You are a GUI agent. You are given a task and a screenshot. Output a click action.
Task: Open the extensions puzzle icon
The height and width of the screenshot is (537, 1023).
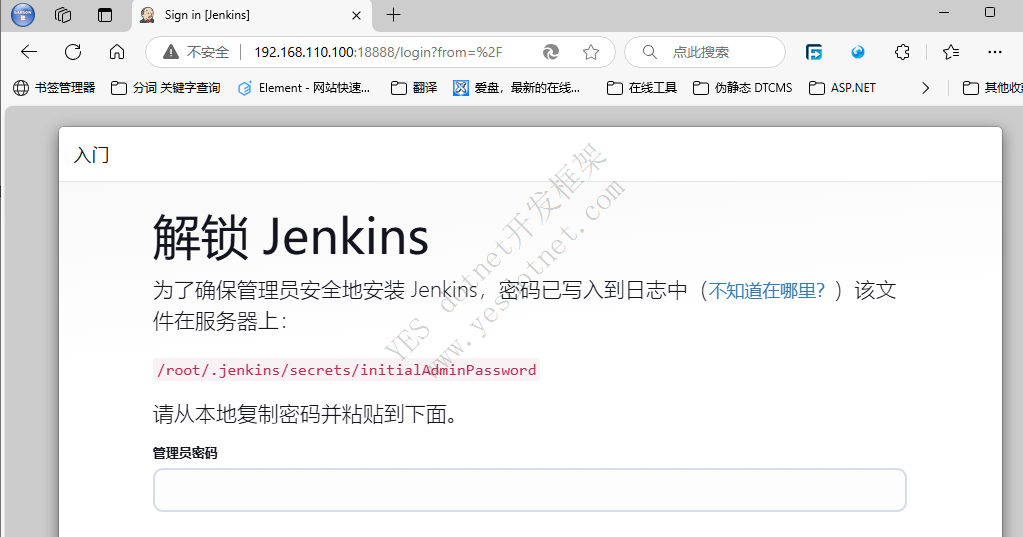[x=902, y=52]
